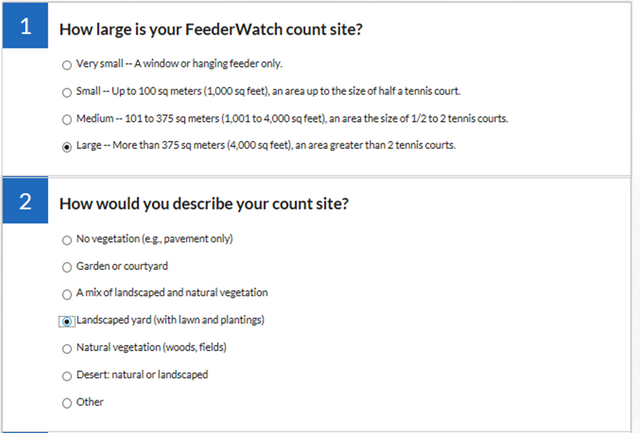This screenshot has width=640, height=433.
Task: Choose Garden or courtyard radio button
Action: click(67, 267)
